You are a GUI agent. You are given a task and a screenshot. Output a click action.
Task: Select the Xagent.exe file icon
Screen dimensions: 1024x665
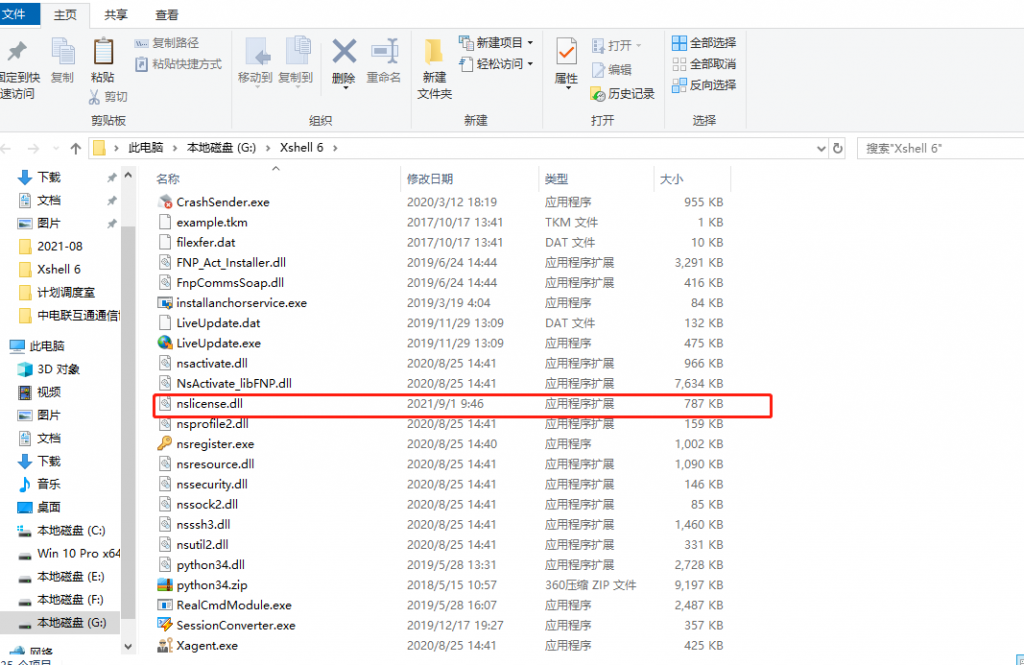[165, 645]
